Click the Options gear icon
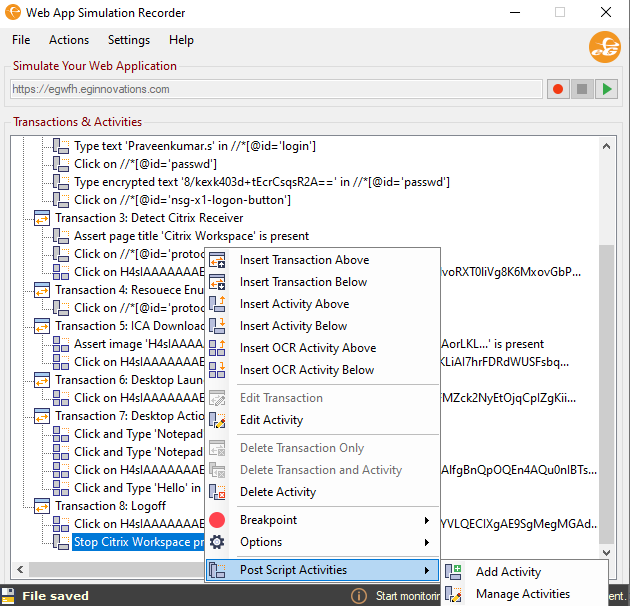The height and width of the screenshot is (606, 630). (217, 542)
